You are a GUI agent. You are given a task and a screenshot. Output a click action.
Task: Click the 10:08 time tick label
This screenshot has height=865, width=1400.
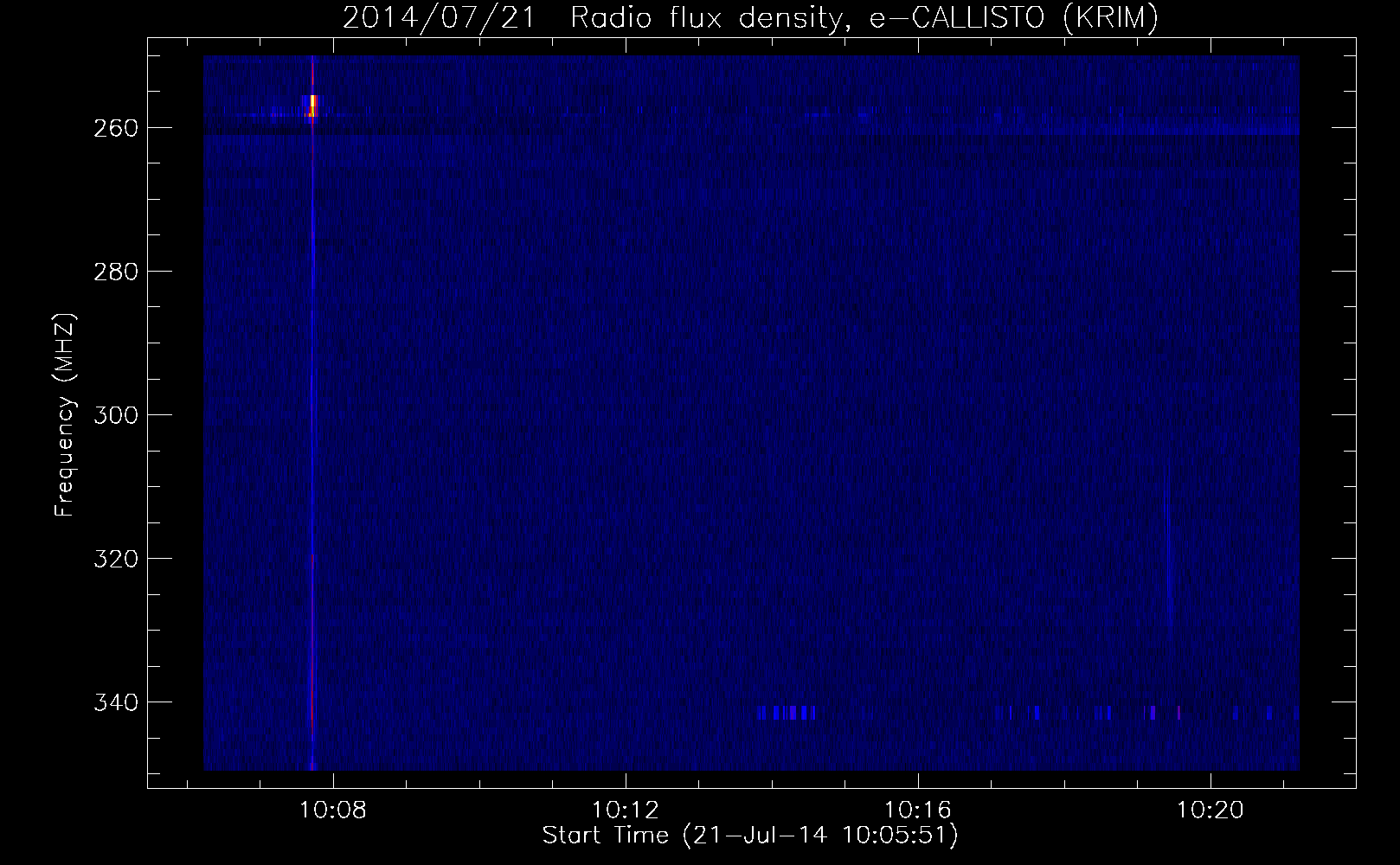[333, 811]
